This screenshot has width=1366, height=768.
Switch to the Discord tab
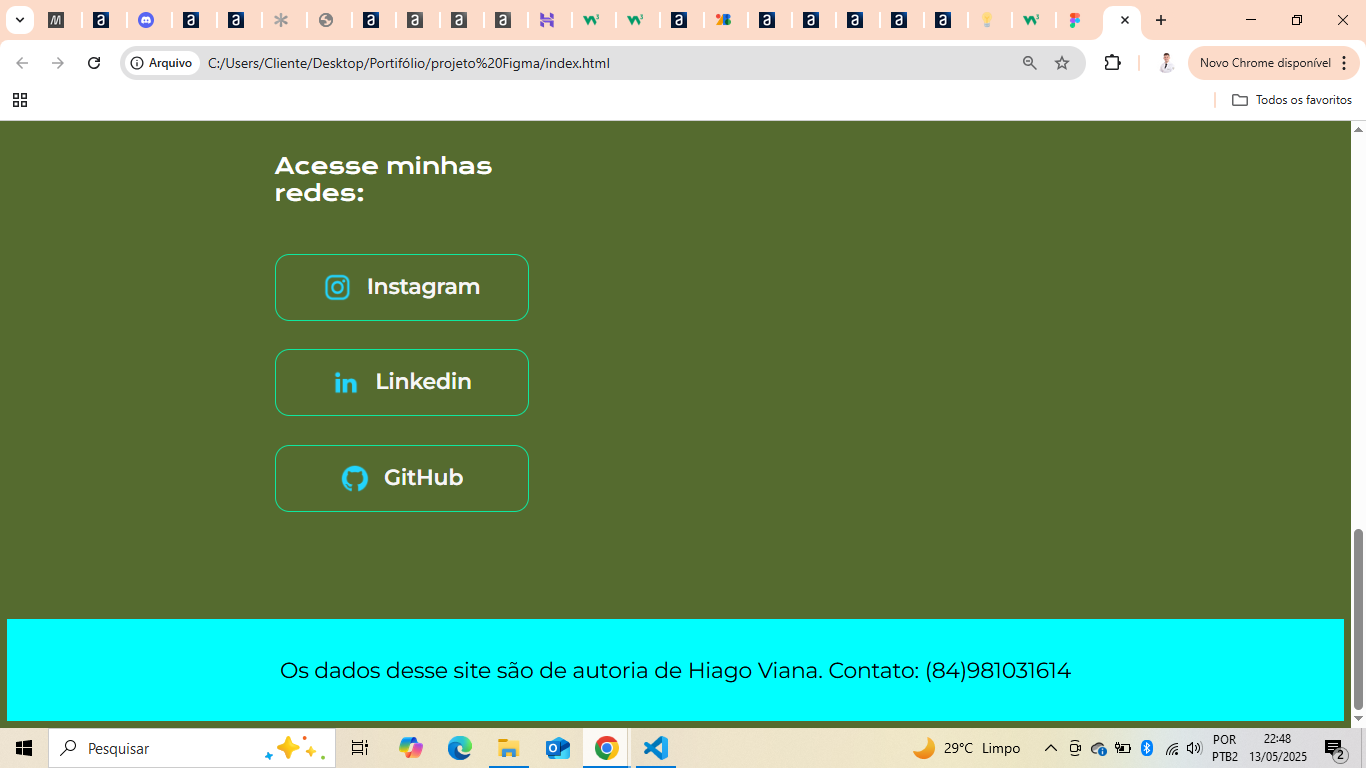point(146,20)
